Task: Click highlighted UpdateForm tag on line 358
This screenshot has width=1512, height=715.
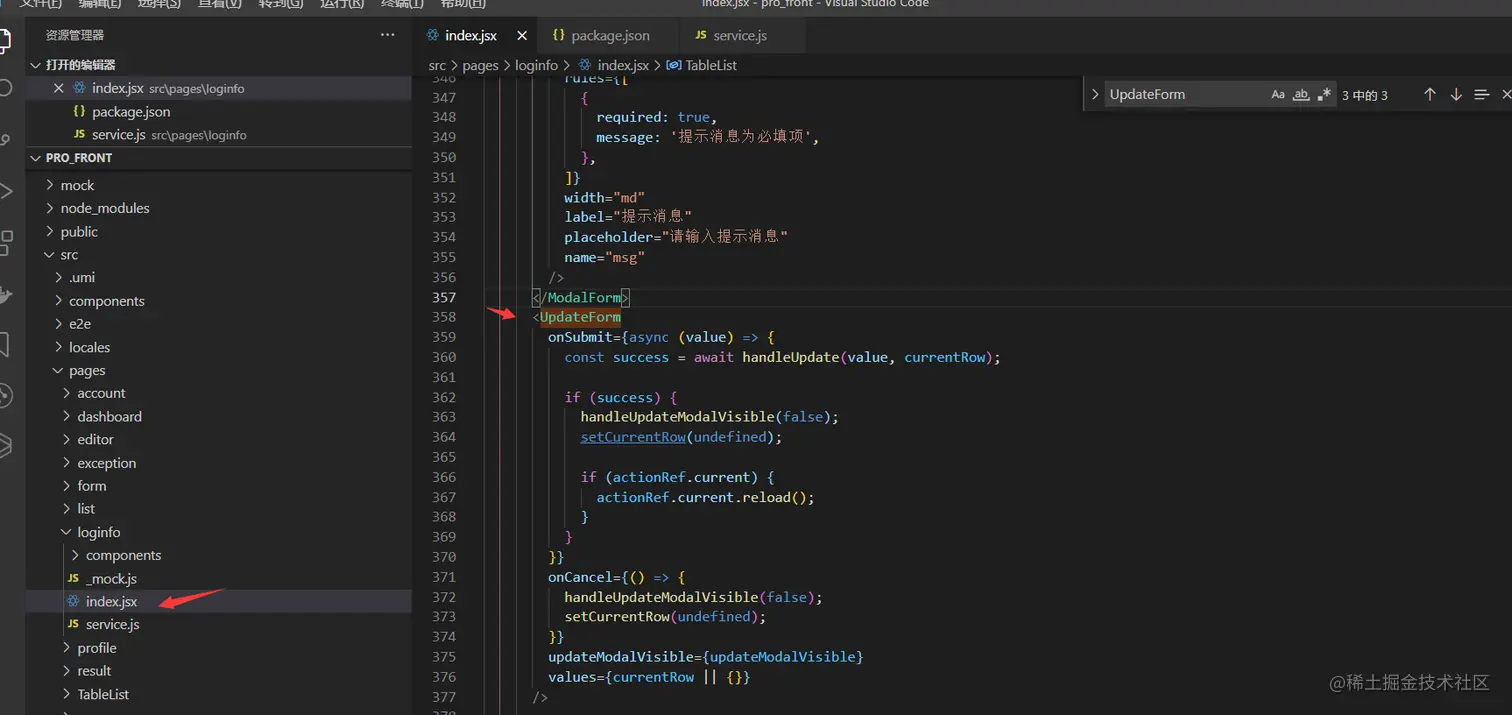Action: 580,317
